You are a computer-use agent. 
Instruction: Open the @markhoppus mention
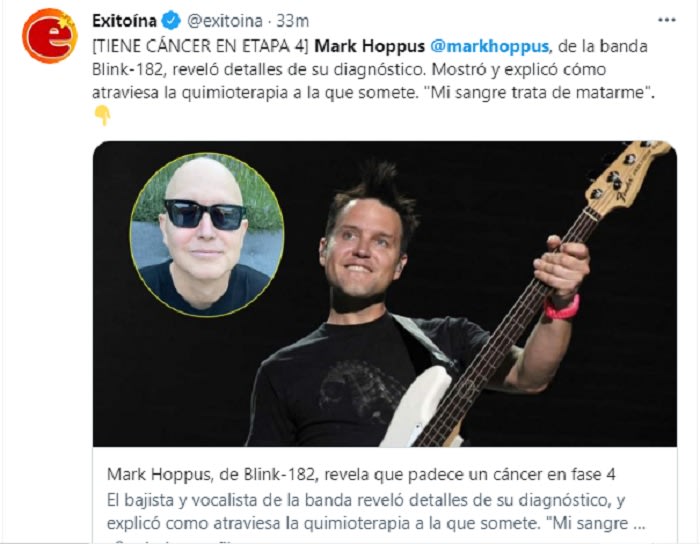(491, 46)
